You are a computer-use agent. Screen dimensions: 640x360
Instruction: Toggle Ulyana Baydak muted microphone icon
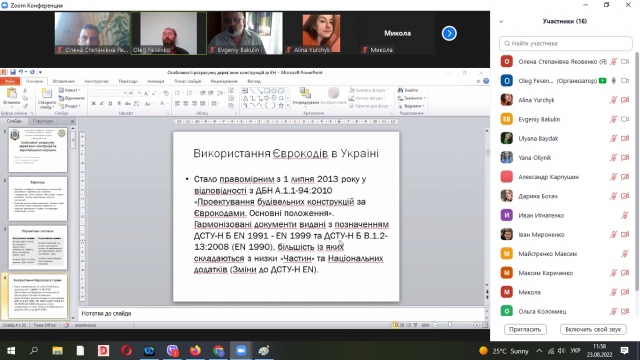613,138
